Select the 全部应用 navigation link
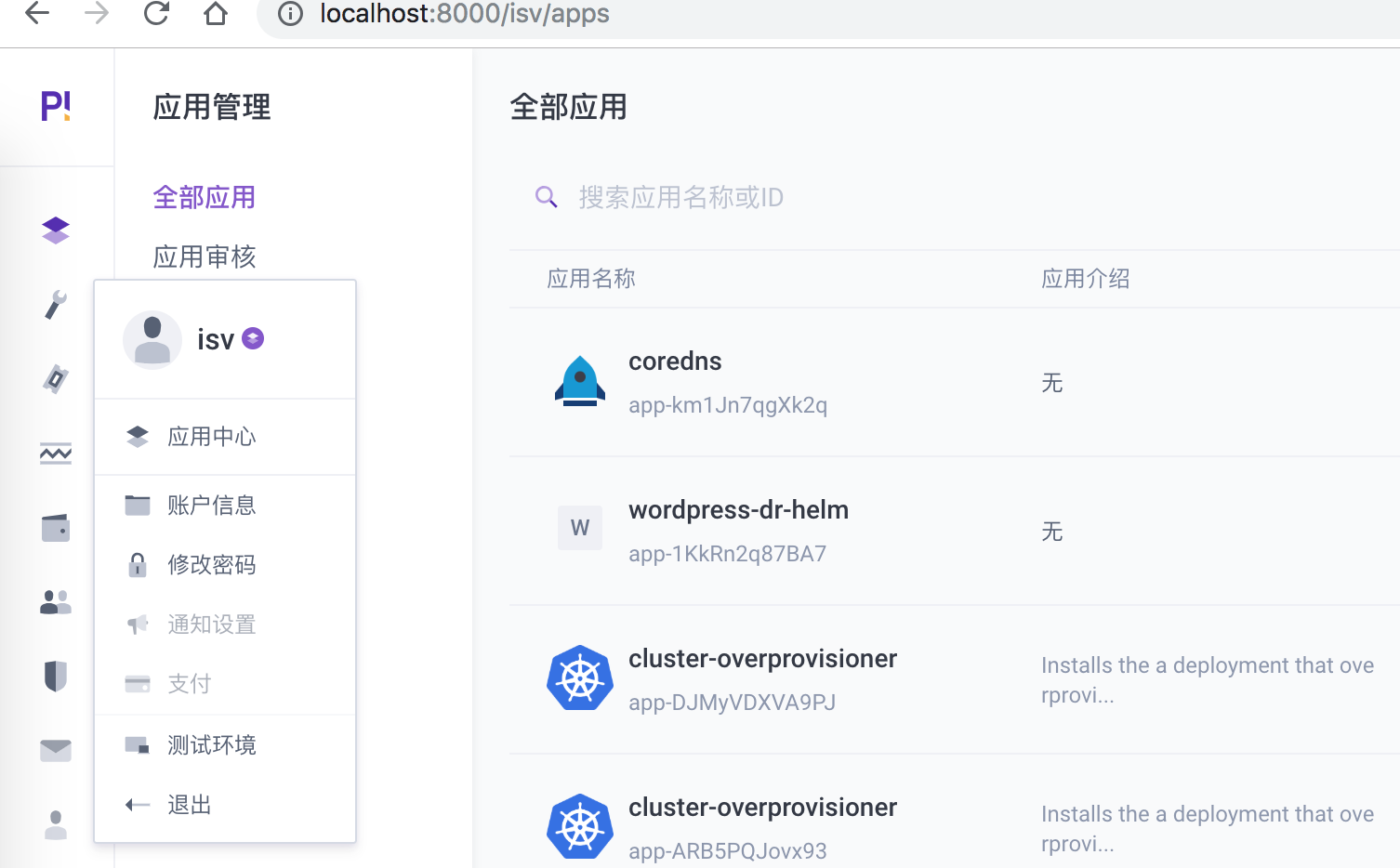The image size is (1400, 868). click(204, 197)
